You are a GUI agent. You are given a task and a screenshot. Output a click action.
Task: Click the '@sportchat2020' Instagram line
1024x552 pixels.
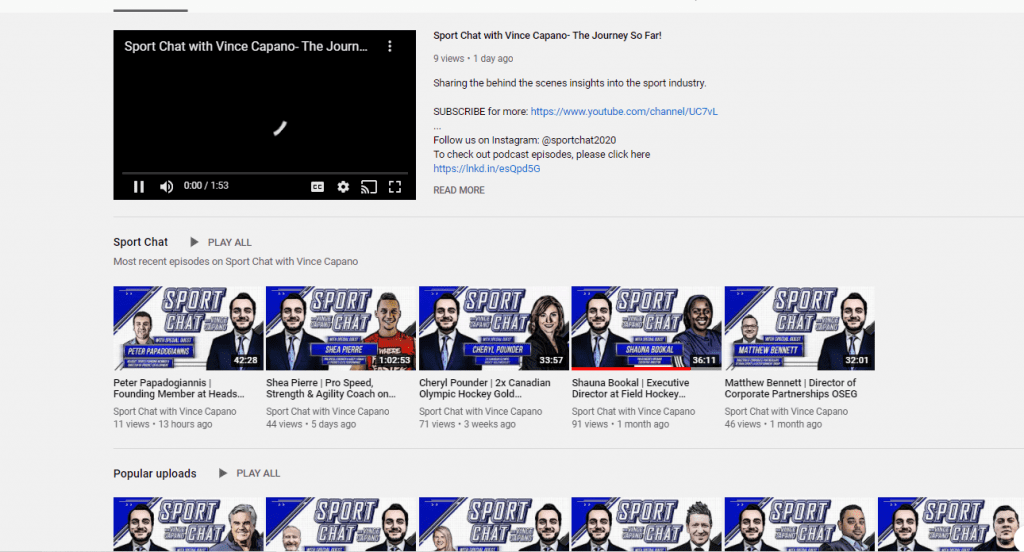click(x=524, y=140)
